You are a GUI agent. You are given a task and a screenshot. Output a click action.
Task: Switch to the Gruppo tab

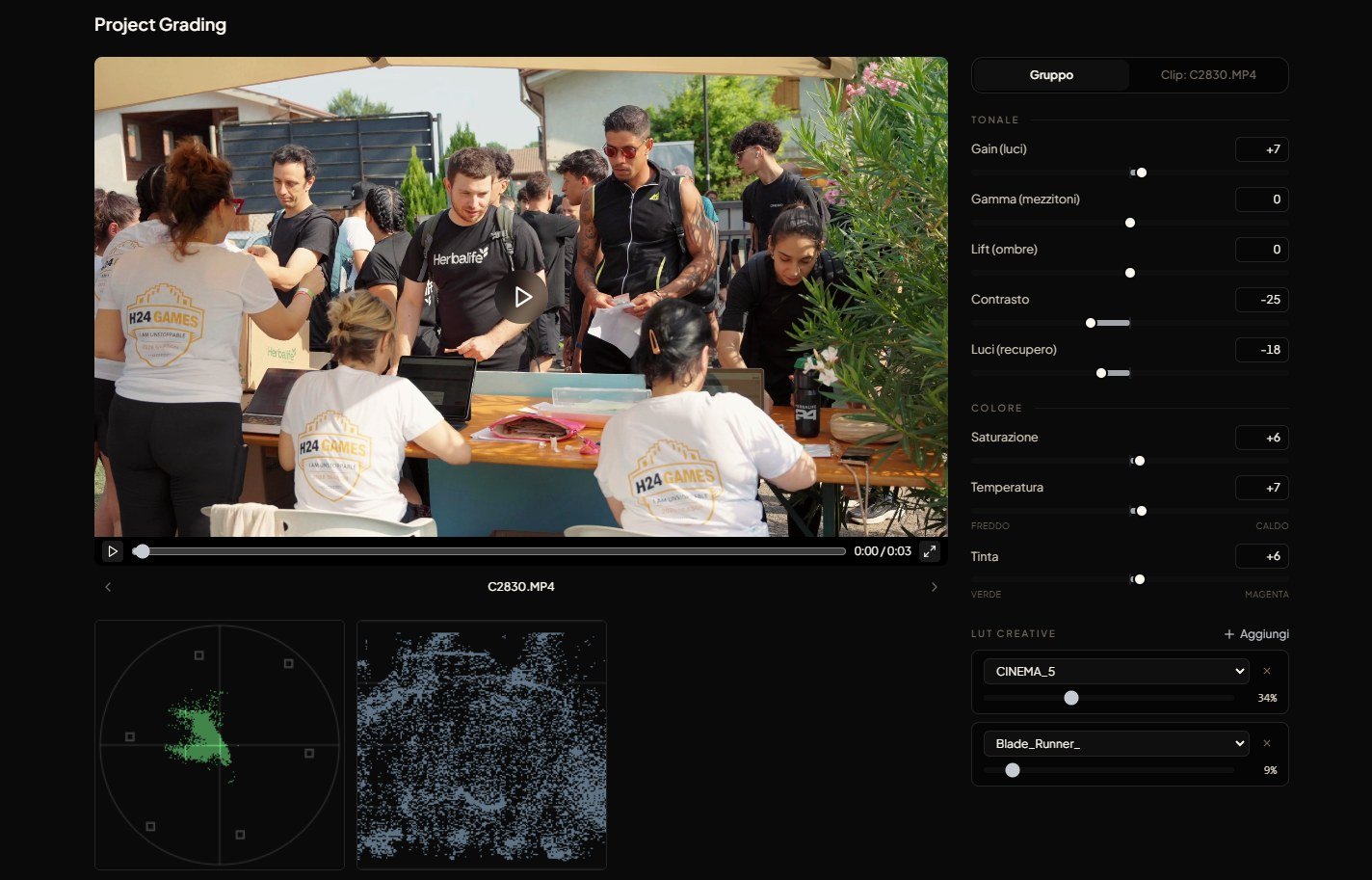tap(1051, 75)
